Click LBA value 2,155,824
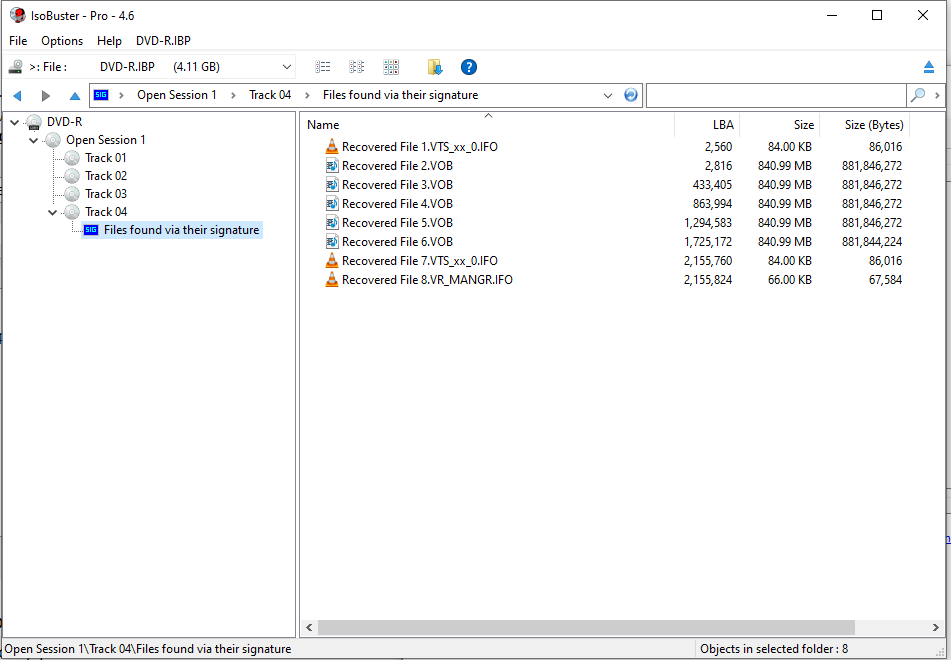Image resolution: width=951 pixels, height=660 pixels. pos(708,280)
